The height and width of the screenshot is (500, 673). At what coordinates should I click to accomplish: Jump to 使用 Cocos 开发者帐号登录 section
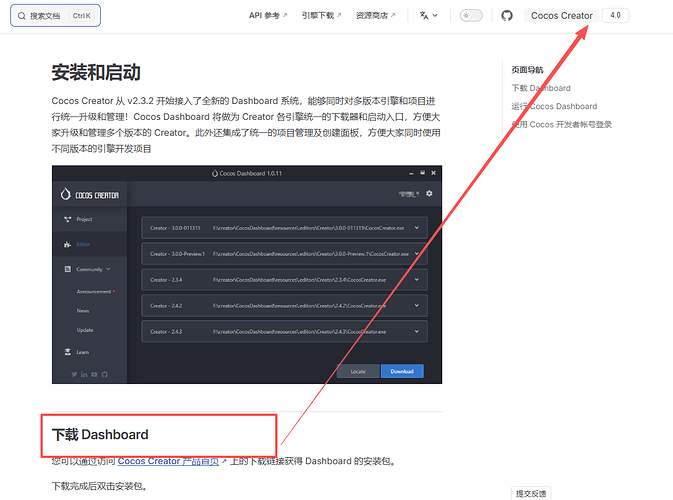(561, 124)
